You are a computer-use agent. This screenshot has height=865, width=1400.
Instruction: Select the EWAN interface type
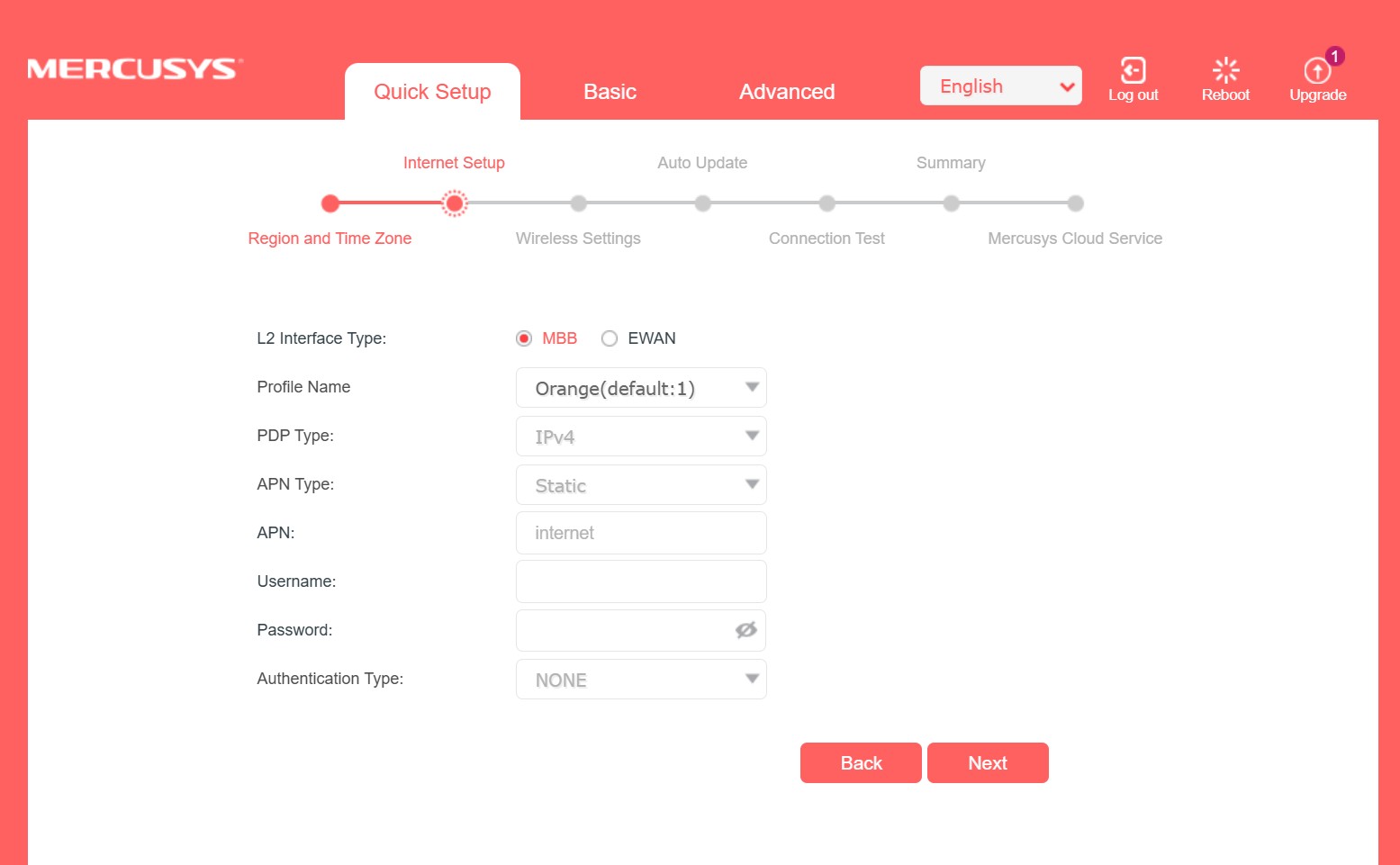point(610,338)
